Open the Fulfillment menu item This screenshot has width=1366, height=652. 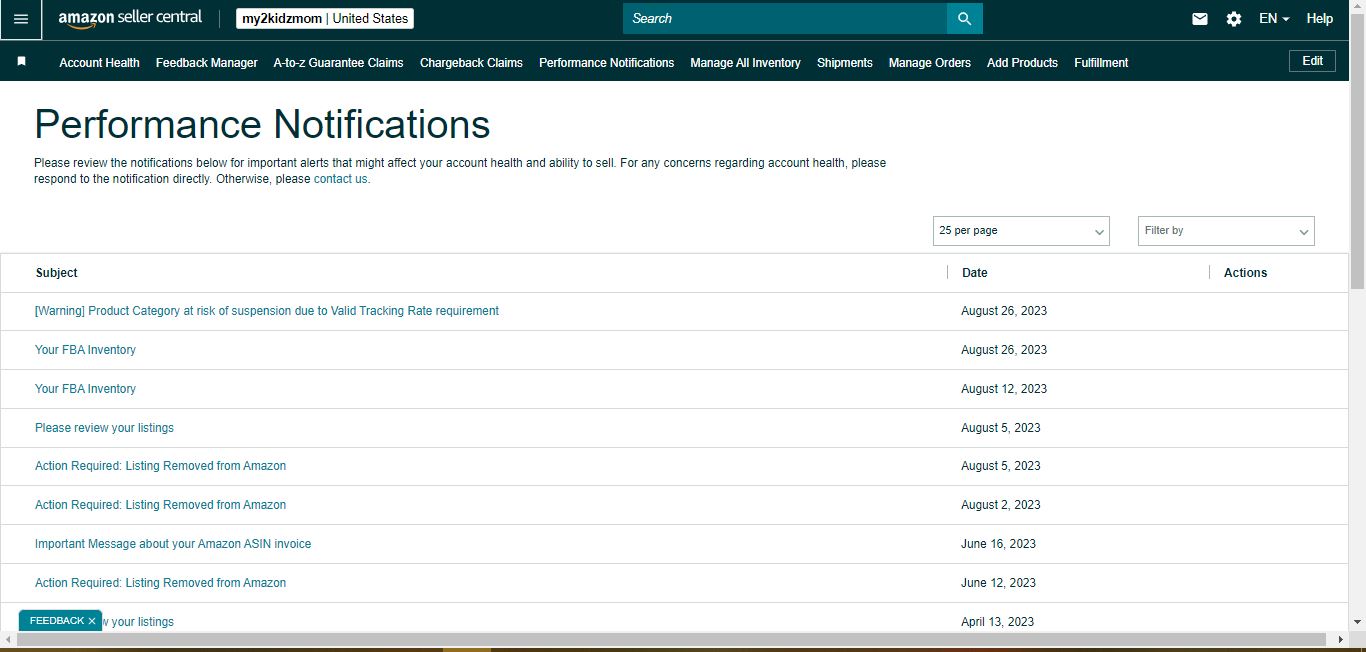[1101, 62]
